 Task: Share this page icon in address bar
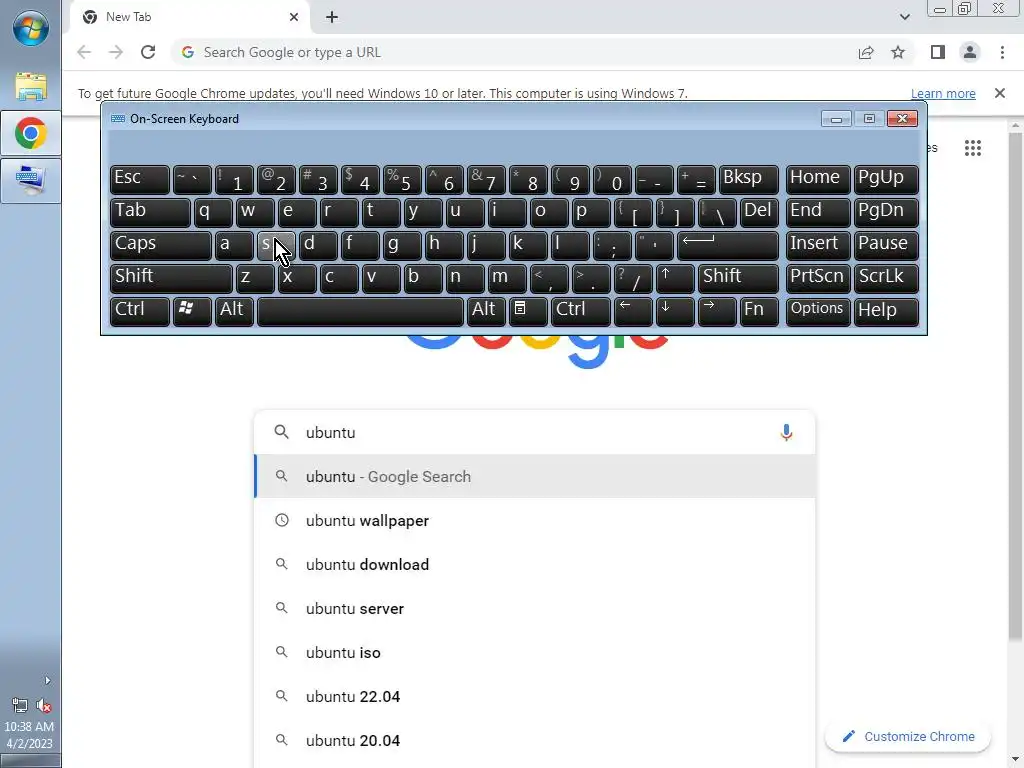pyautogui.click(x=866, y=52)
